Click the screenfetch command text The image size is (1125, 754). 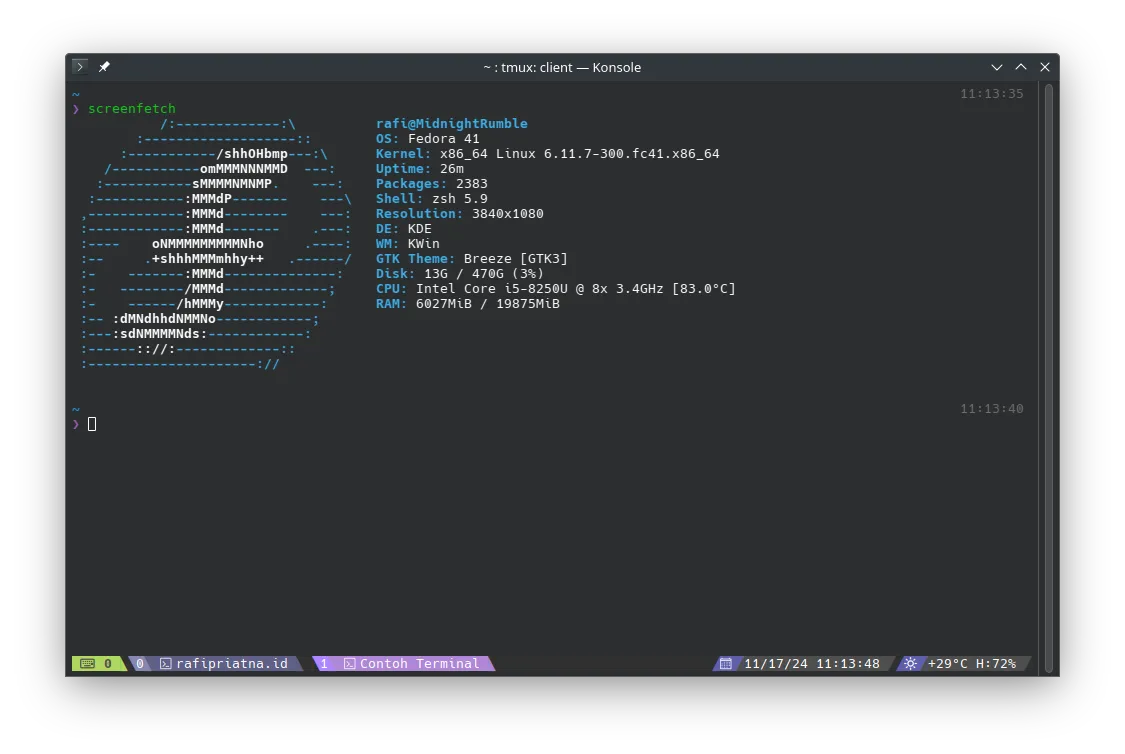131,108
